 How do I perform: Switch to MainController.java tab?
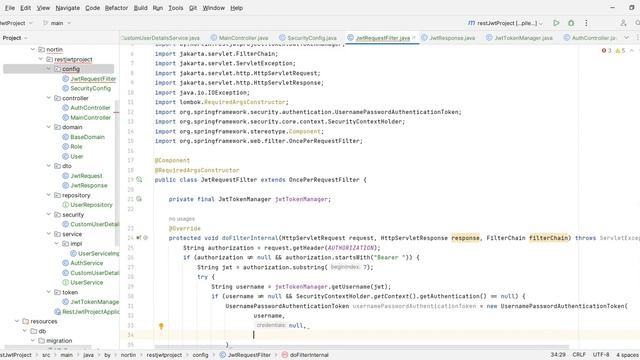coord(240,38)
